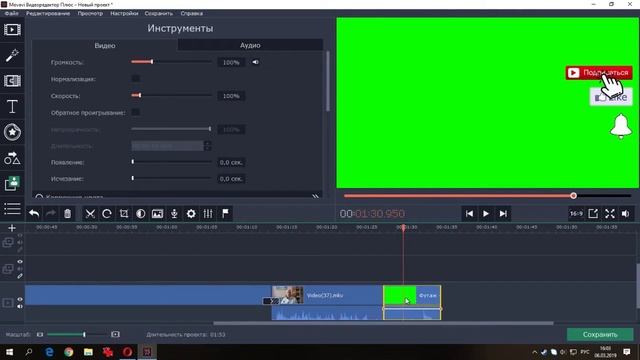Toggle mute on top overlay track

coord(20,242)
